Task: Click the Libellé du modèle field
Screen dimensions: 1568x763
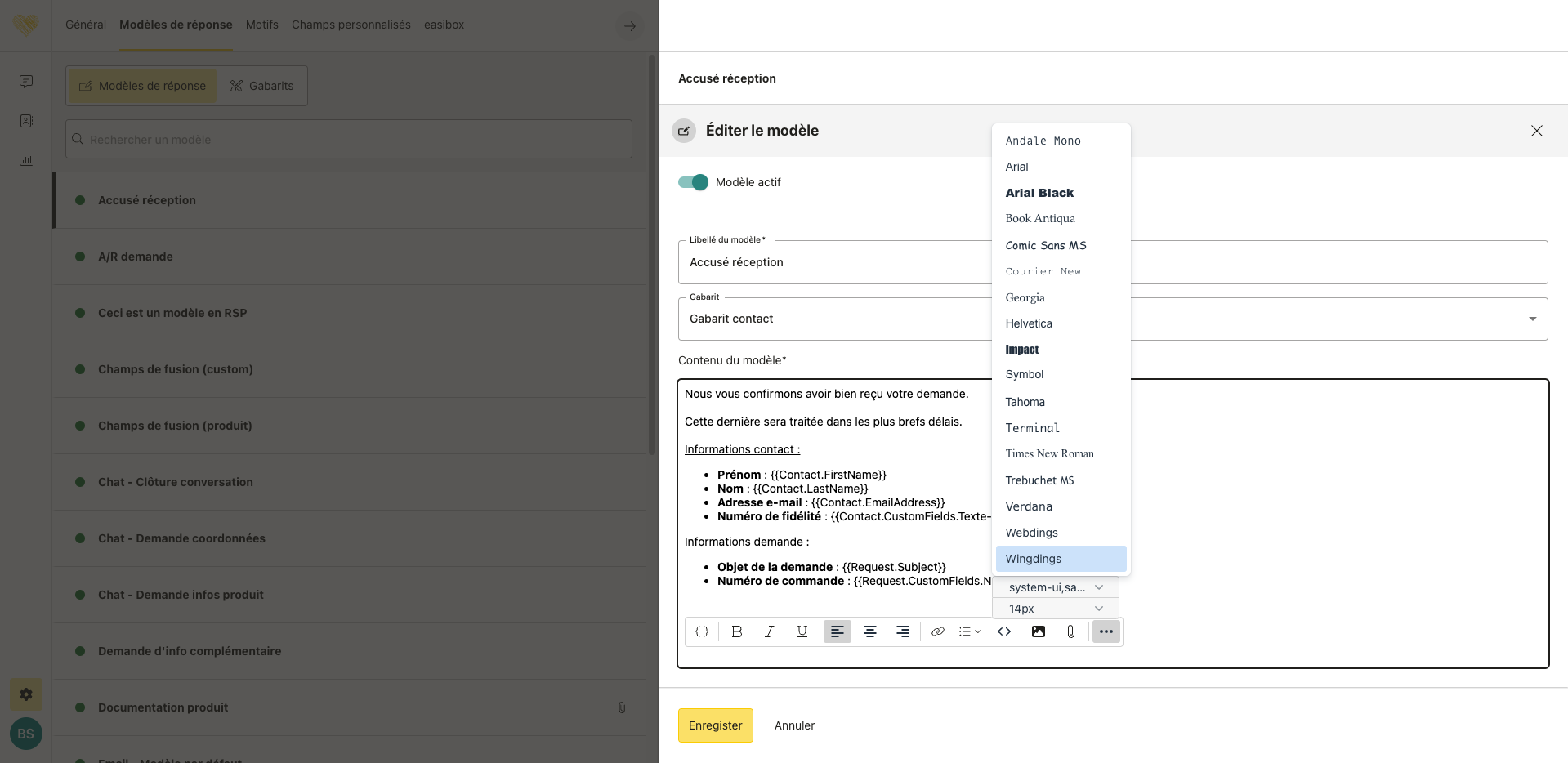Action: [x=833, y=262]
